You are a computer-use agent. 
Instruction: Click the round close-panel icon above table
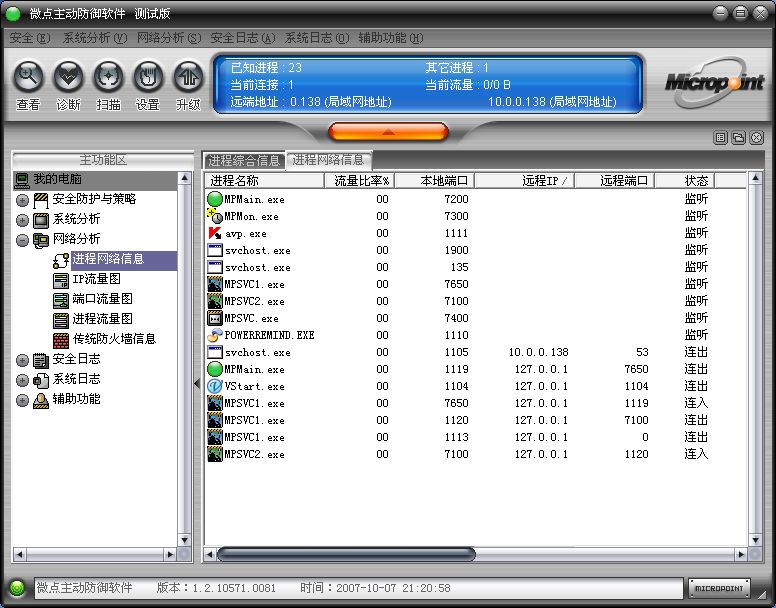click(x=757, y=138)
